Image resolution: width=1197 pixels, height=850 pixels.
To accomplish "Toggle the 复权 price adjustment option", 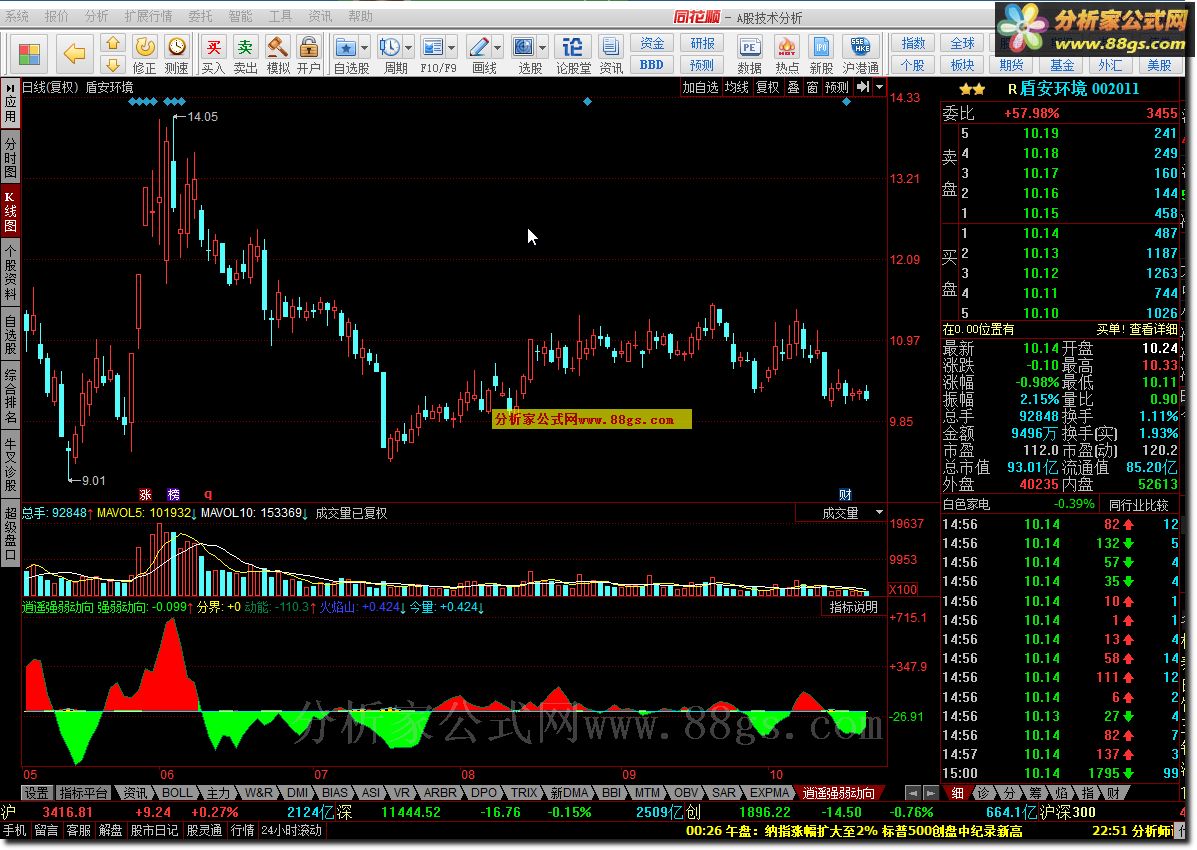I will tap(767, 87).
